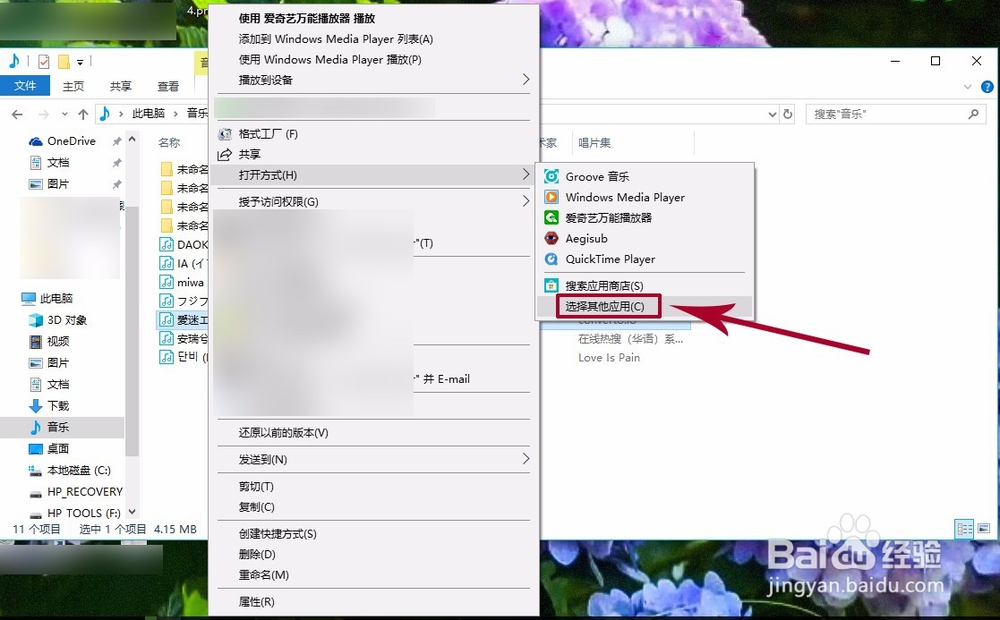Click the share icon beside 共享

pos(224,154)
